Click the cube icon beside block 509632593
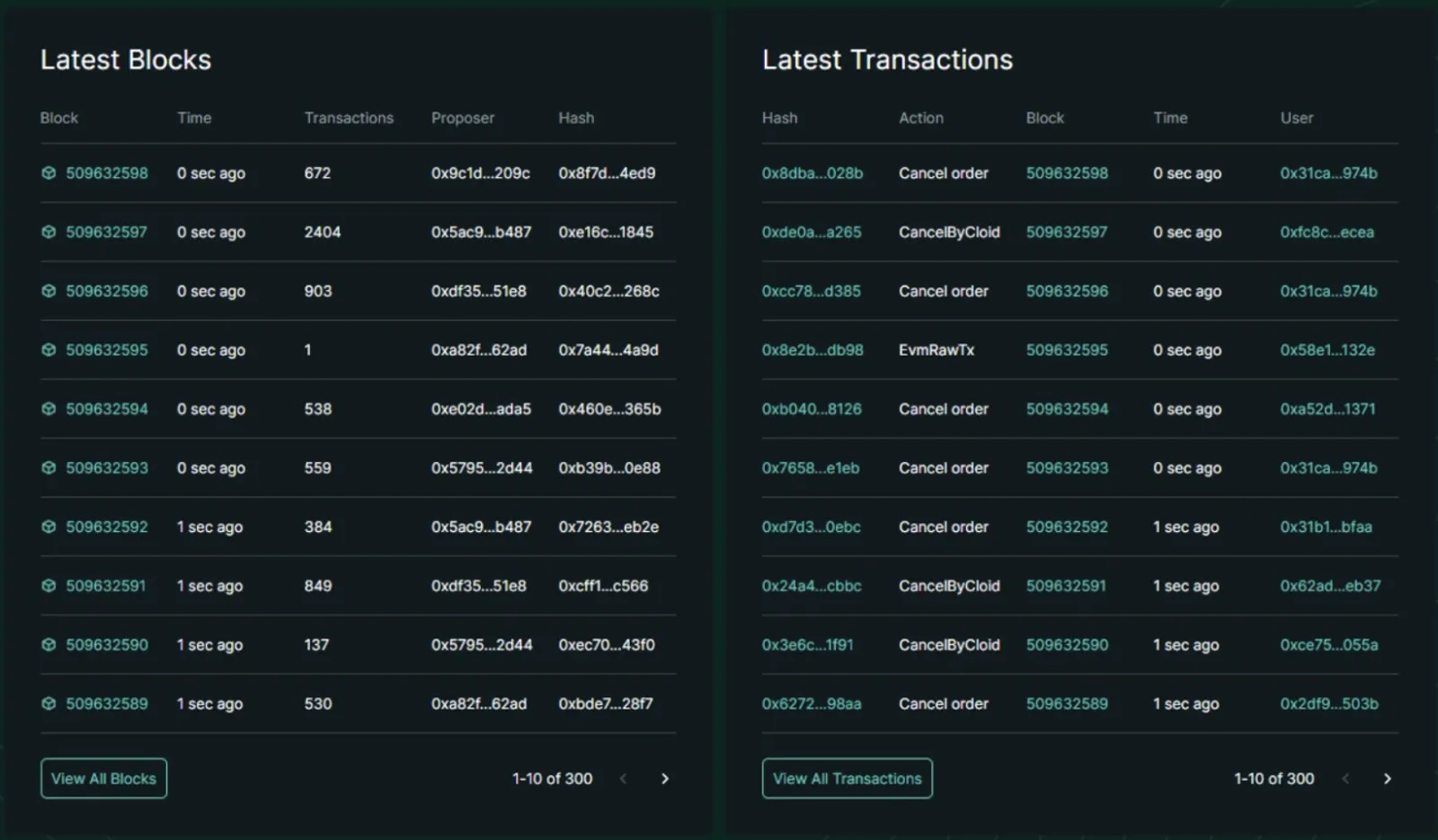 click(x=49, y=468)
